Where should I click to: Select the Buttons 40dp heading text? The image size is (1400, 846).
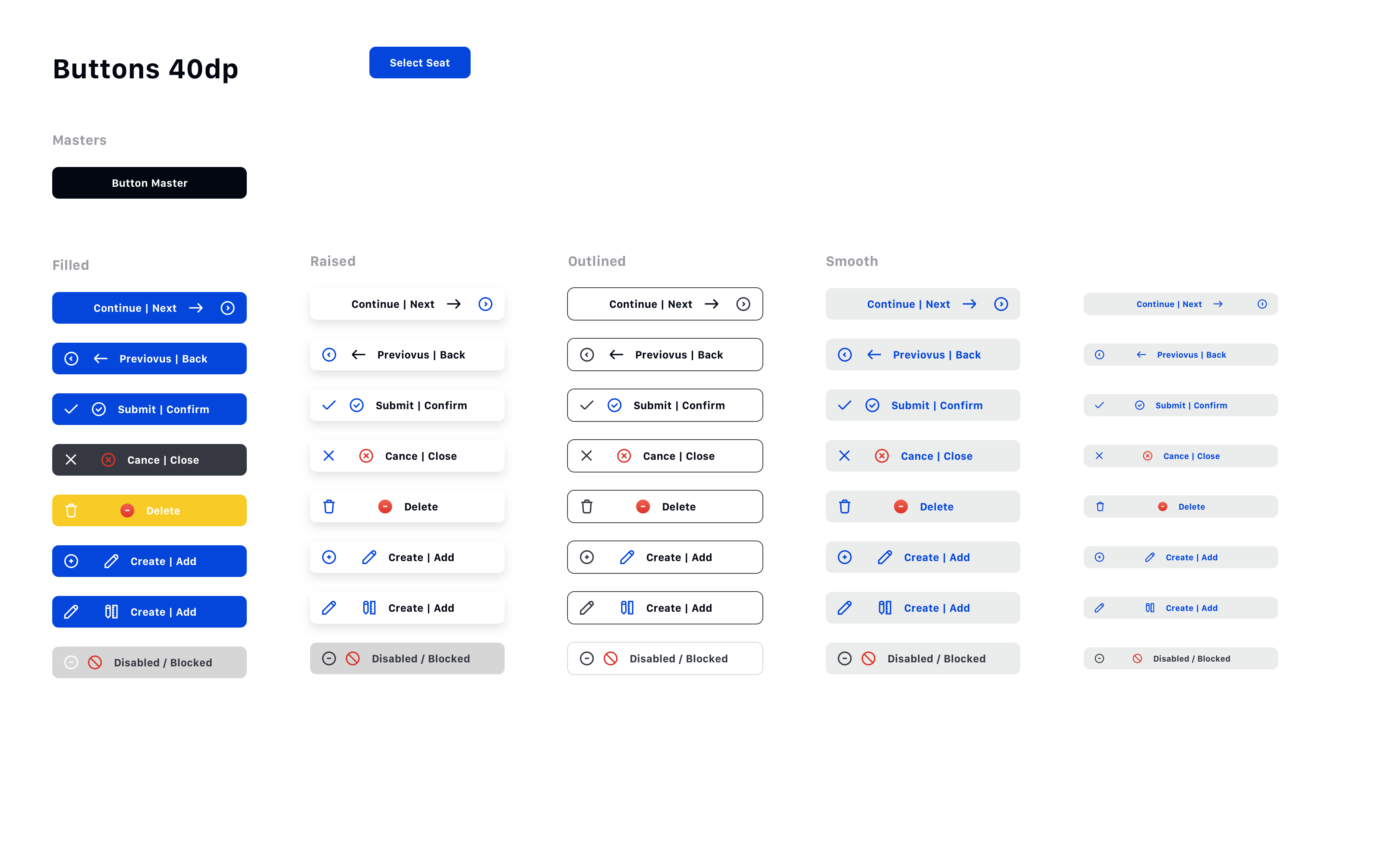[146, 69]
